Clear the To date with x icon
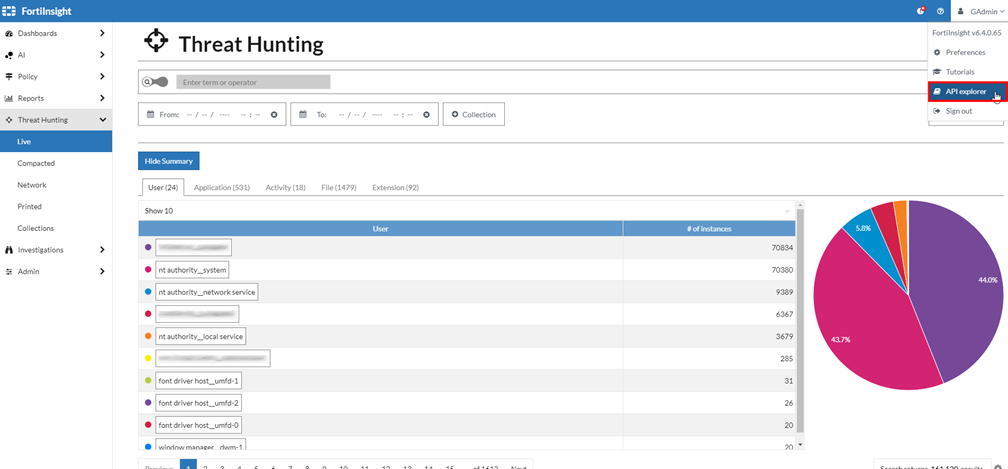Screen dimensions: 1008x469 point(426,114)
